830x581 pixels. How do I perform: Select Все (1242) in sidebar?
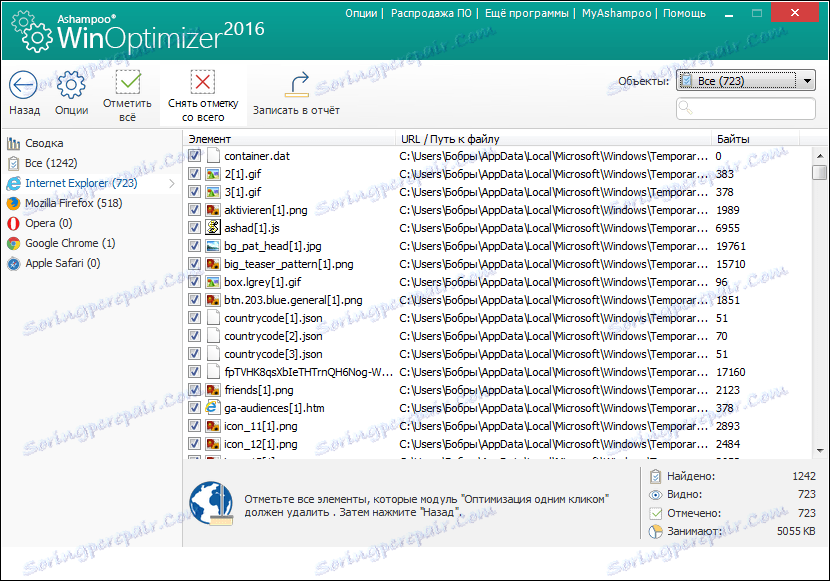(51, 164)
